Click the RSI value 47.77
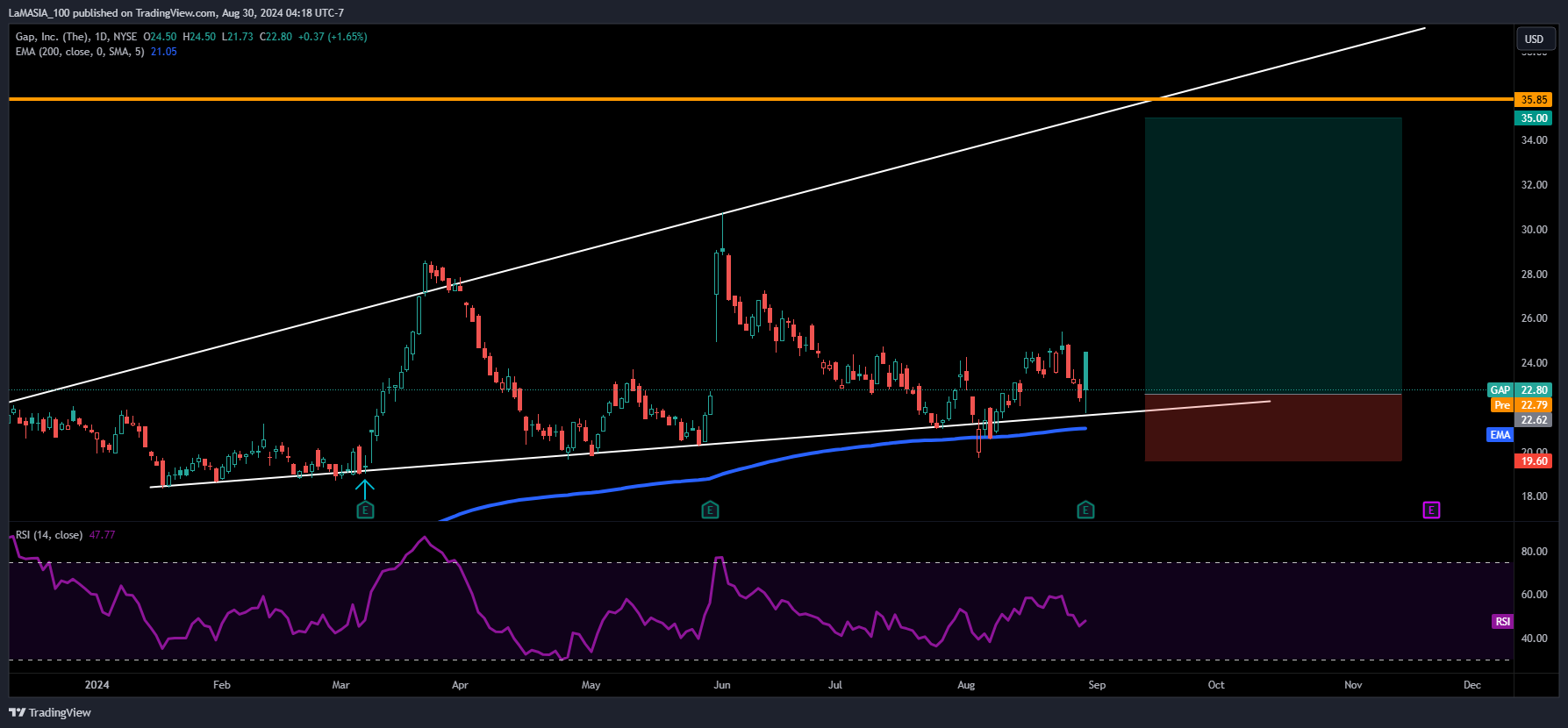This screenshot has width=1568, height=728. pyautogui.click(x=102, y=535)
